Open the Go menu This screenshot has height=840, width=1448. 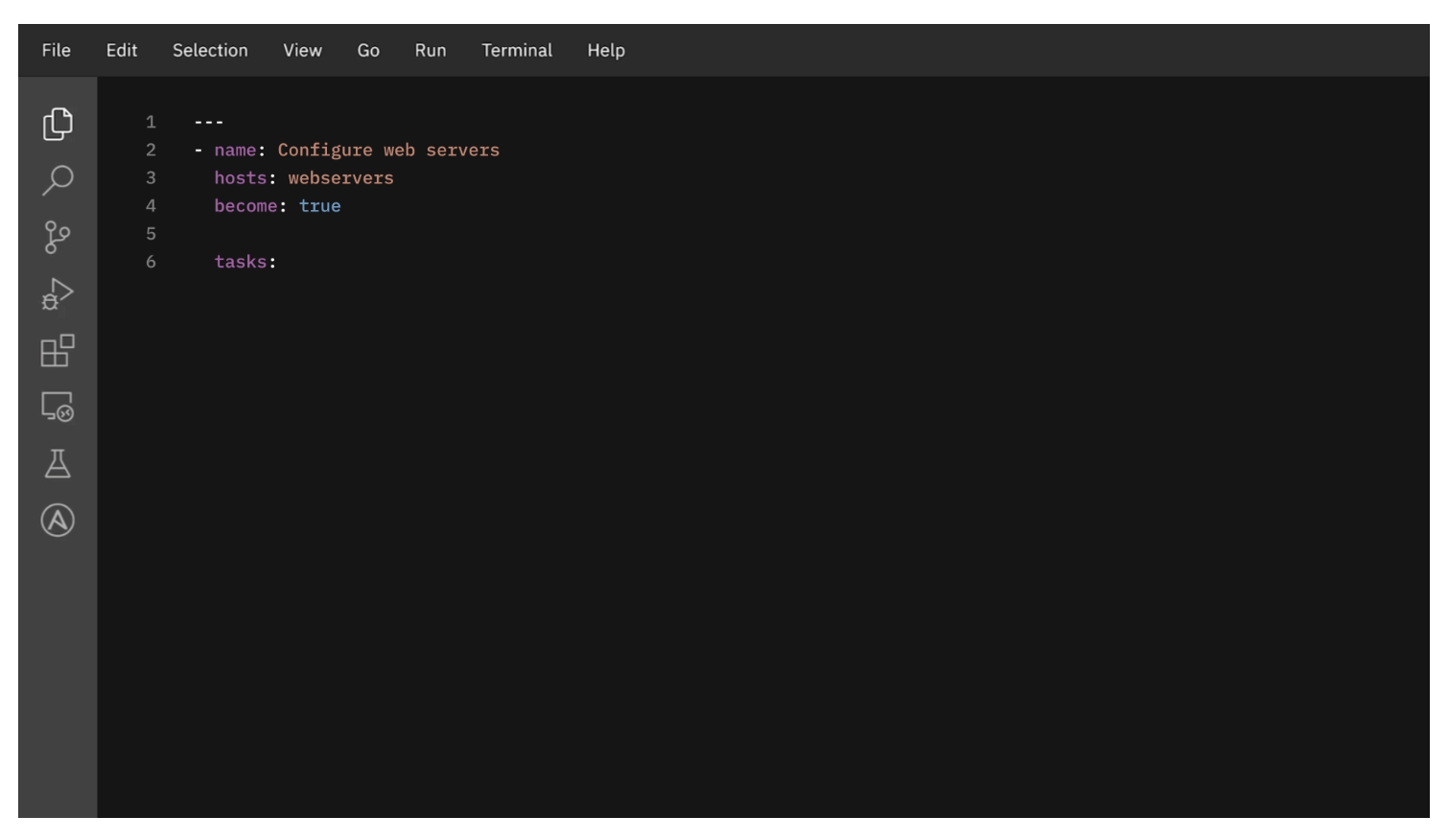click(x=368, y=51)
